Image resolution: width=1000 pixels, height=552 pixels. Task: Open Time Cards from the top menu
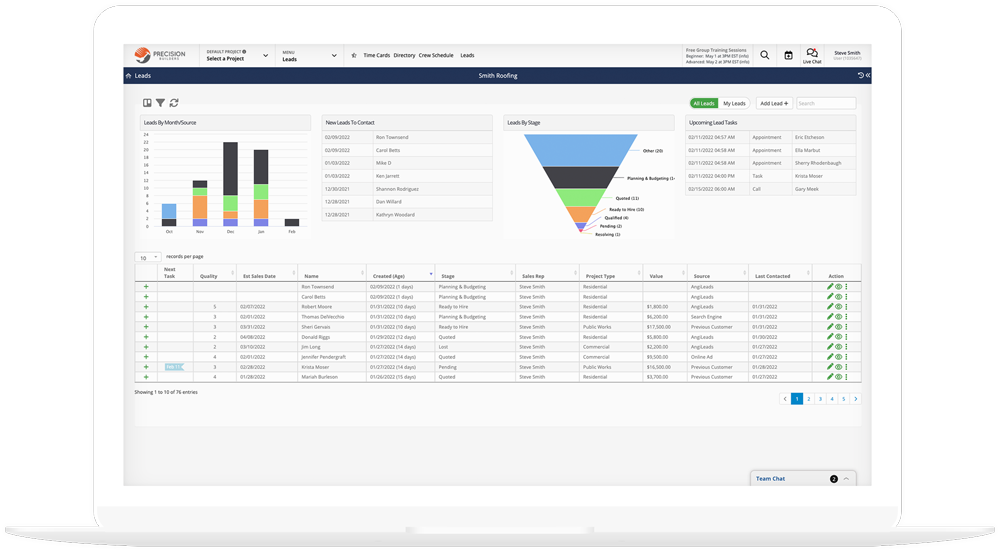click(375, 56)
